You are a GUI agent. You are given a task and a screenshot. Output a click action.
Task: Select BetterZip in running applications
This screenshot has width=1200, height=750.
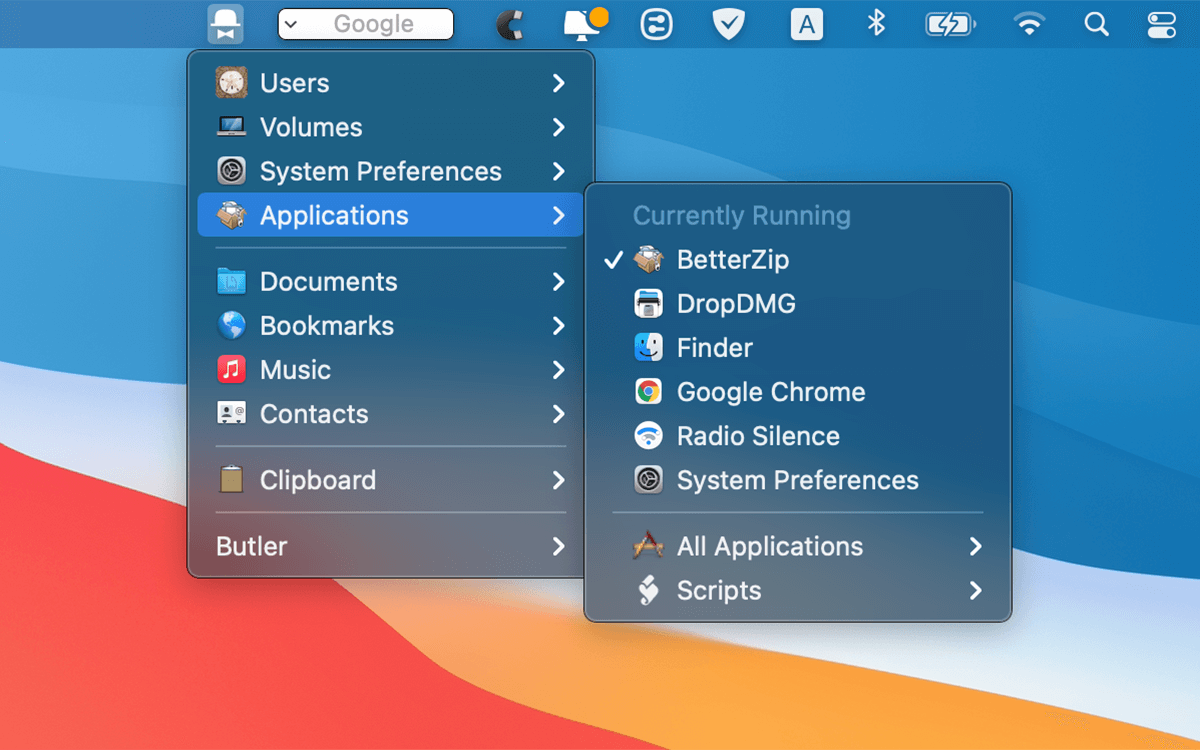(798, 260)
